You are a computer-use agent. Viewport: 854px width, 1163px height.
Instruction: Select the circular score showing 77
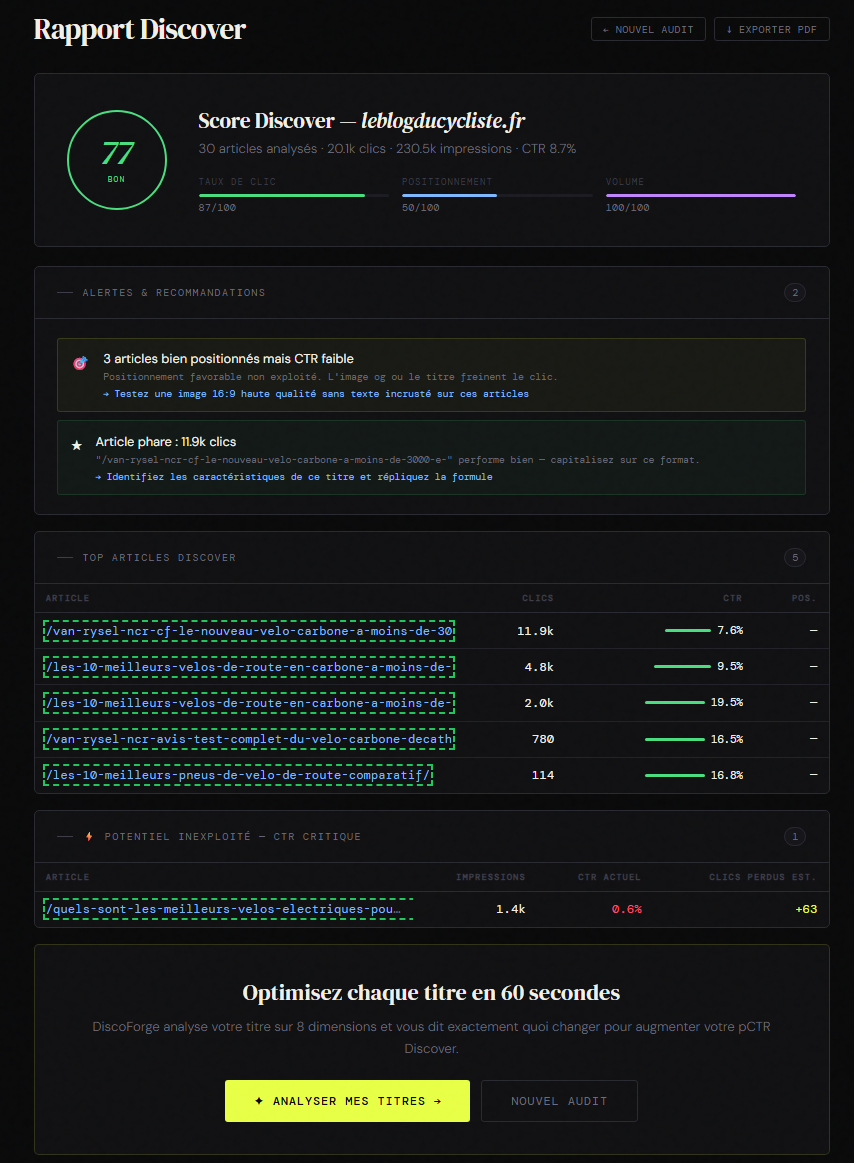(116, 159)
